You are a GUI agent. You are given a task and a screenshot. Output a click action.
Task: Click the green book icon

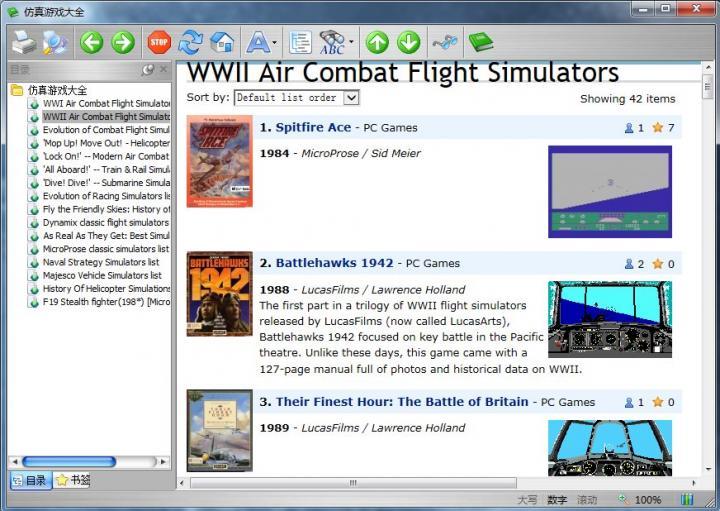coord(481,42)
